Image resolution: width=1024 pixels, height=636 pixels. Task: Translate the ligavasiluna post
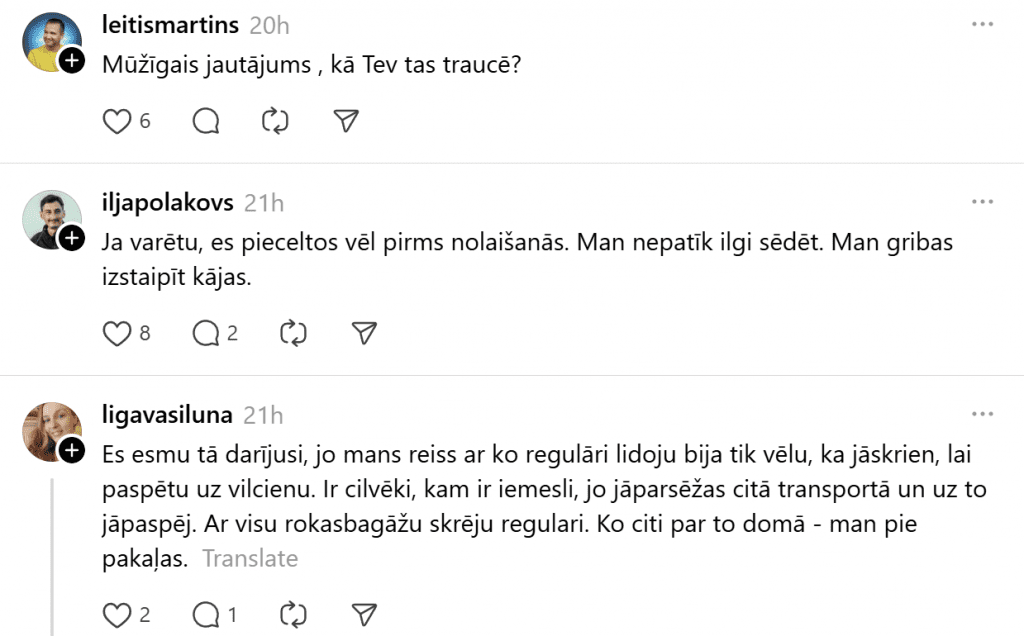[250, 558]
